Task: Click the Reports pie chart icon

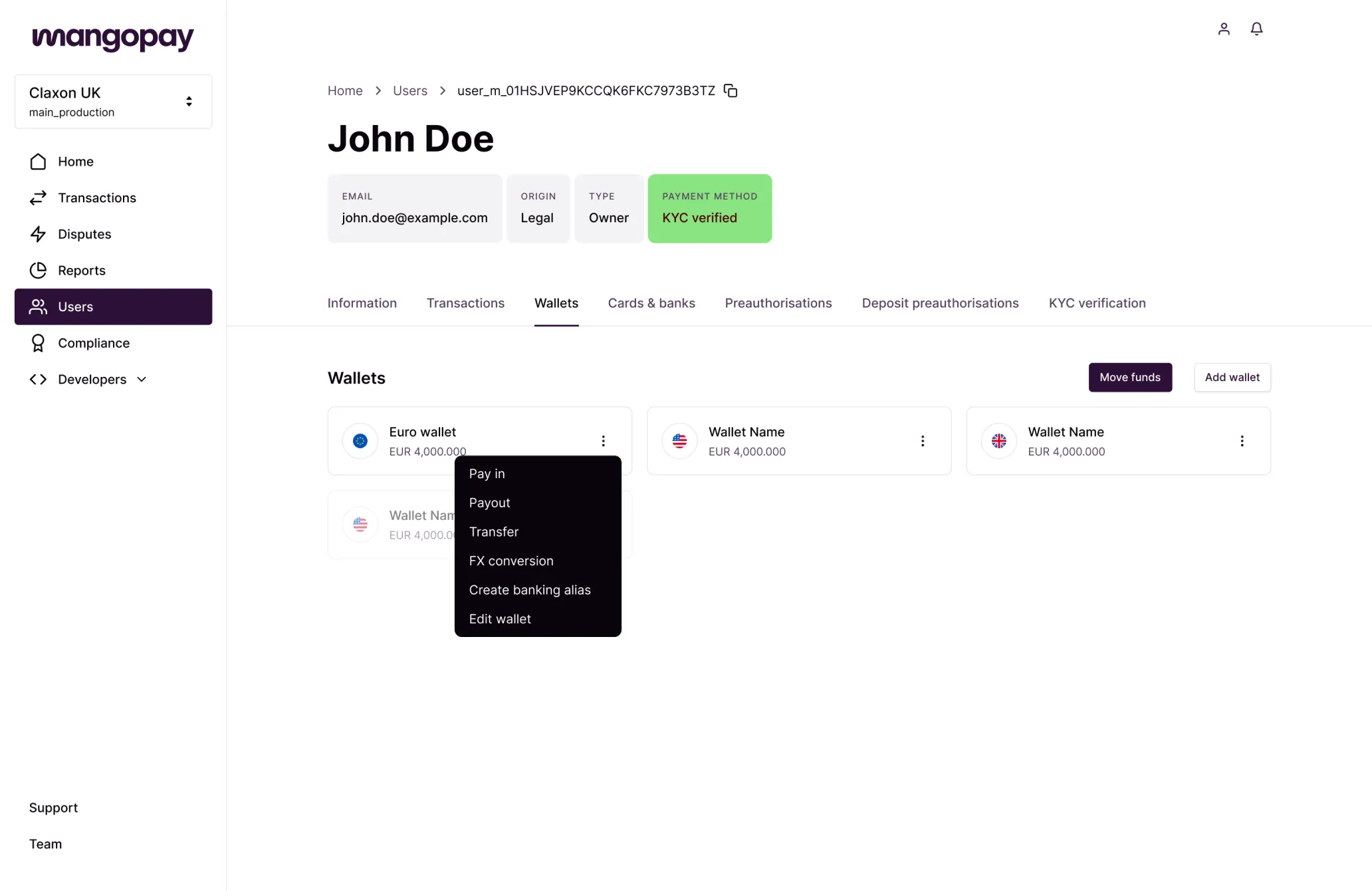Action: pyautogui.click(x=38, y=270)
